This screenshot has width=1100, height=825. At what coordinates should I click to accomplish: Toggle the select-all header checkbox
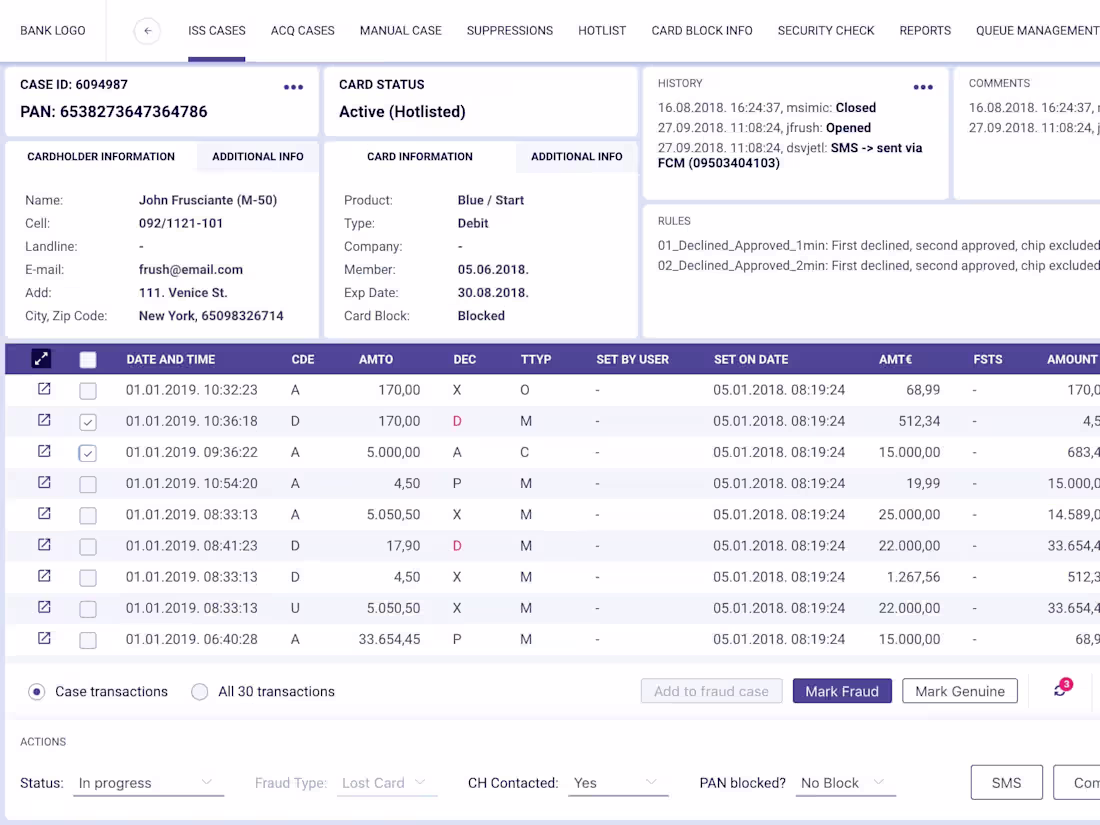point(88,360)
